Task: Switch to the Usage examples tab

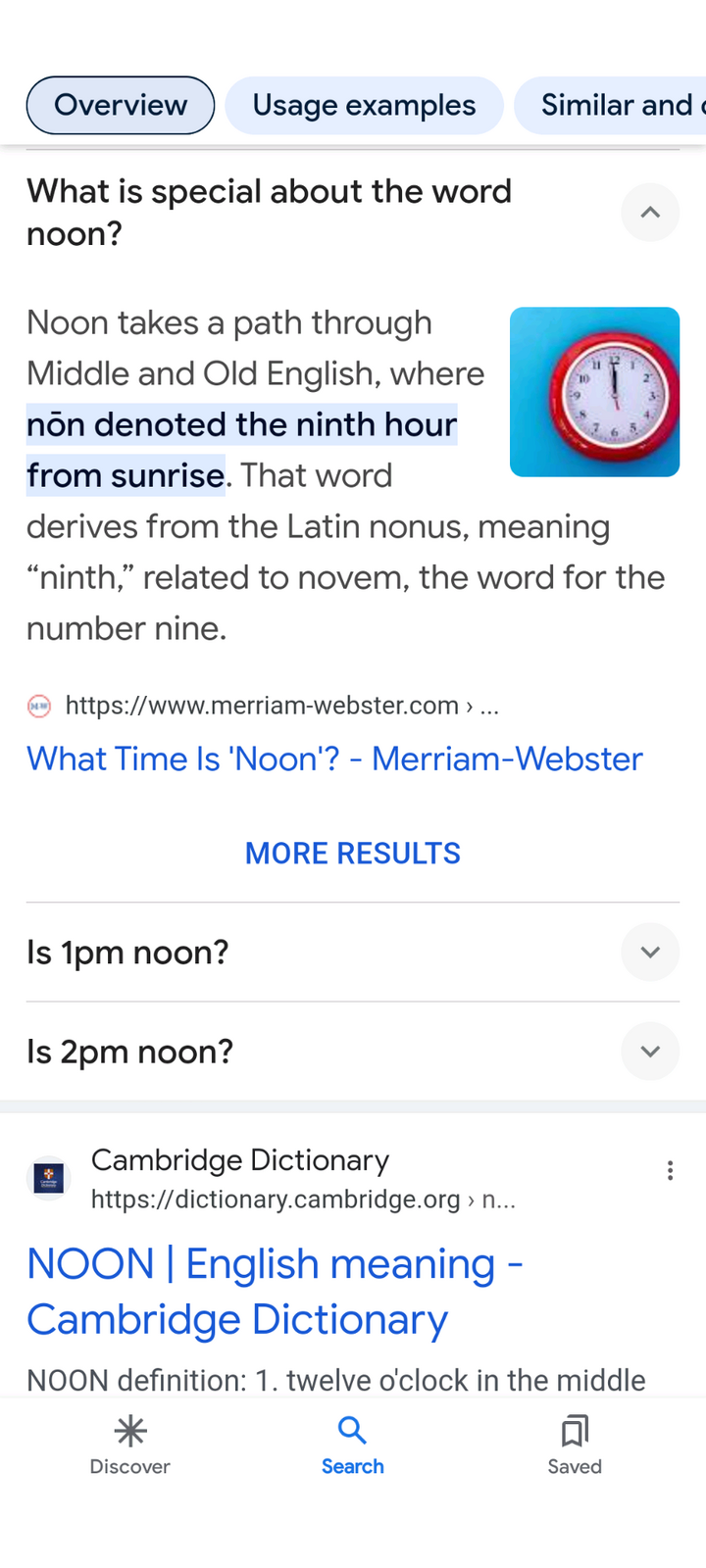Action: click(x=364, y=105)
